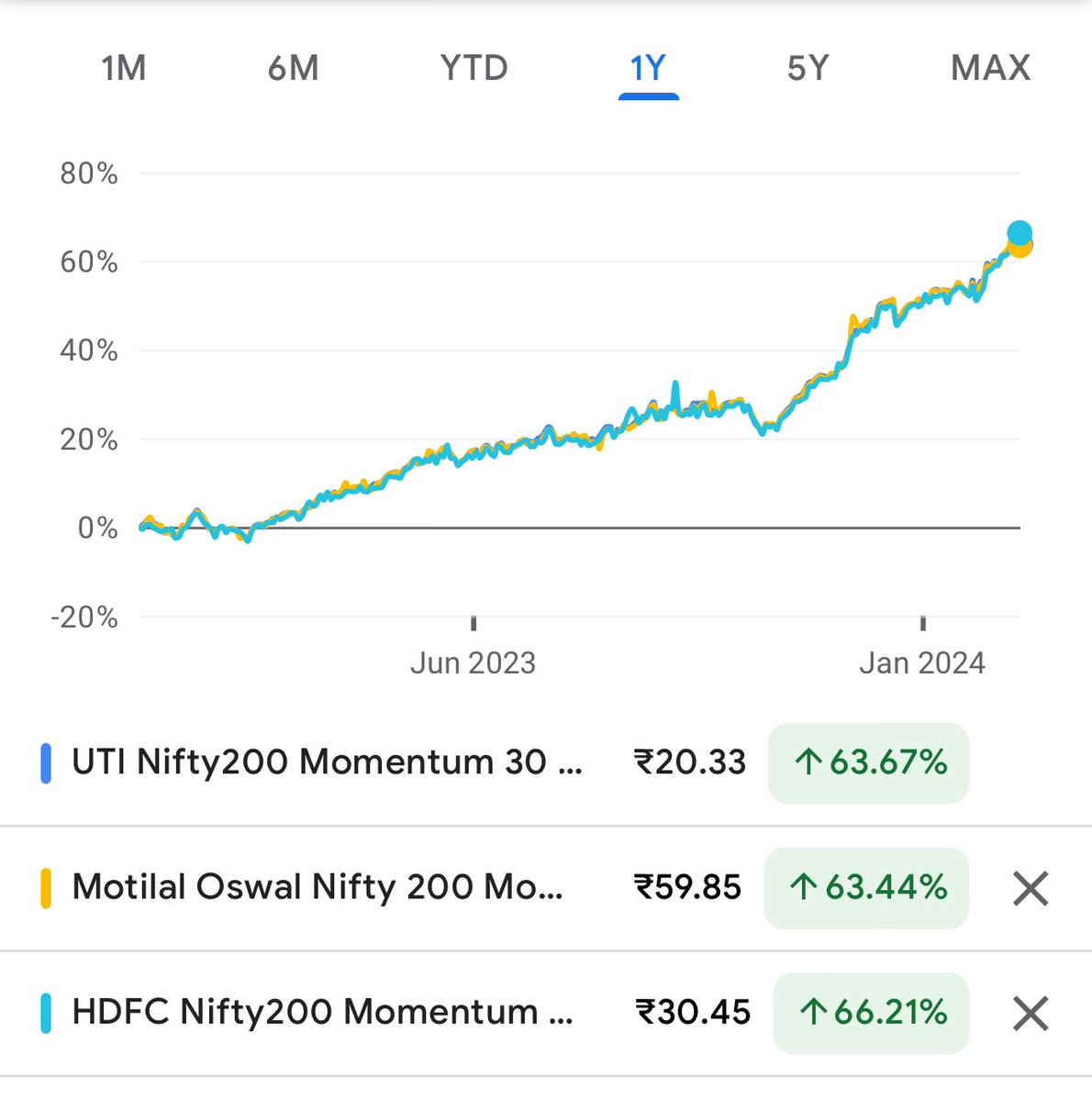Remove HDFC Nifty200 Momentum from comparison
Screen dimensions: 1092x1101
[x=1031, y=1014]
